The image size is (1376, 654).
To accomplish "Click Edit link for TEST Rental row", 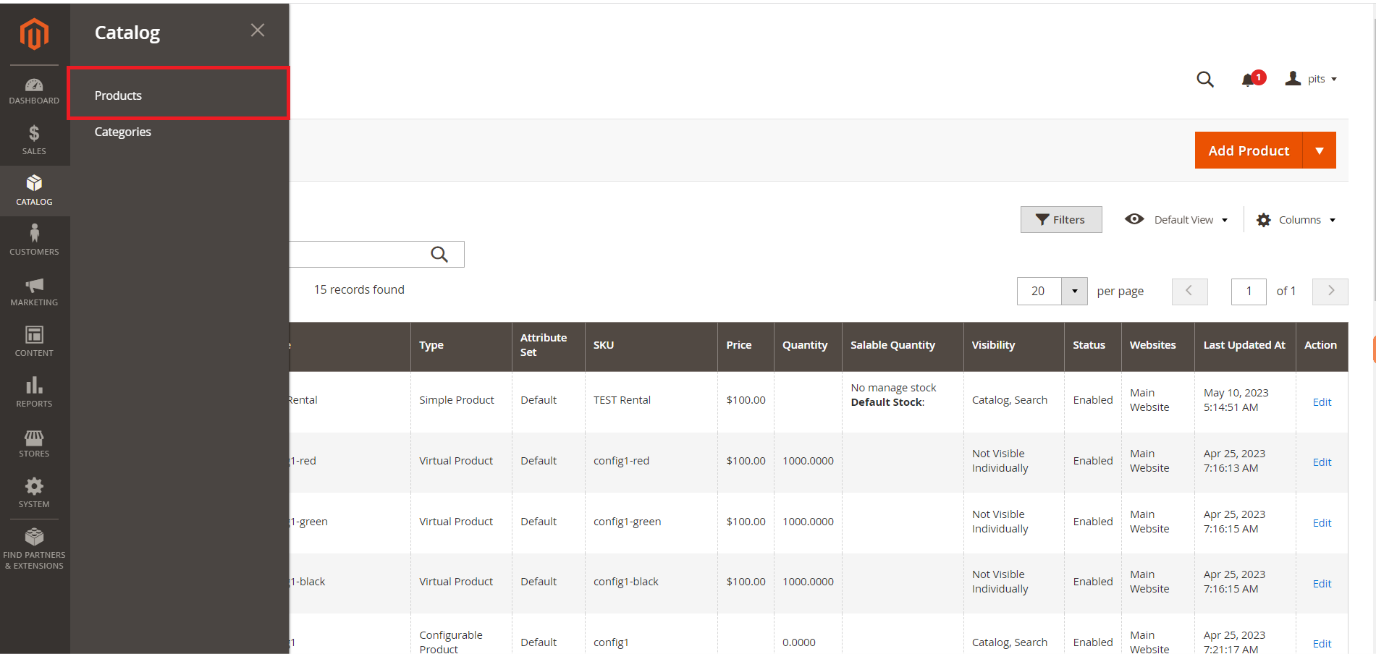I will coord(1322,402).
